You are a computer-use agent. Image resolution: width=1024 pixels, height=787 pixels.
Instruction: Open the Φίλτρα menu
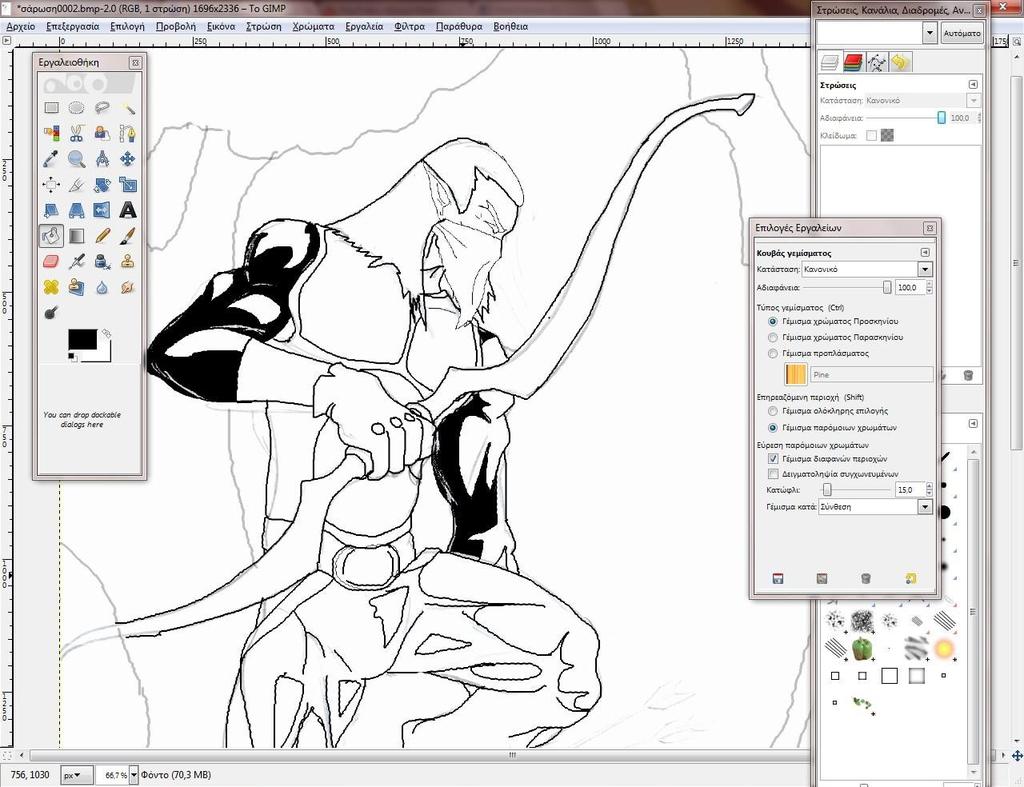(x=409, y=27)
